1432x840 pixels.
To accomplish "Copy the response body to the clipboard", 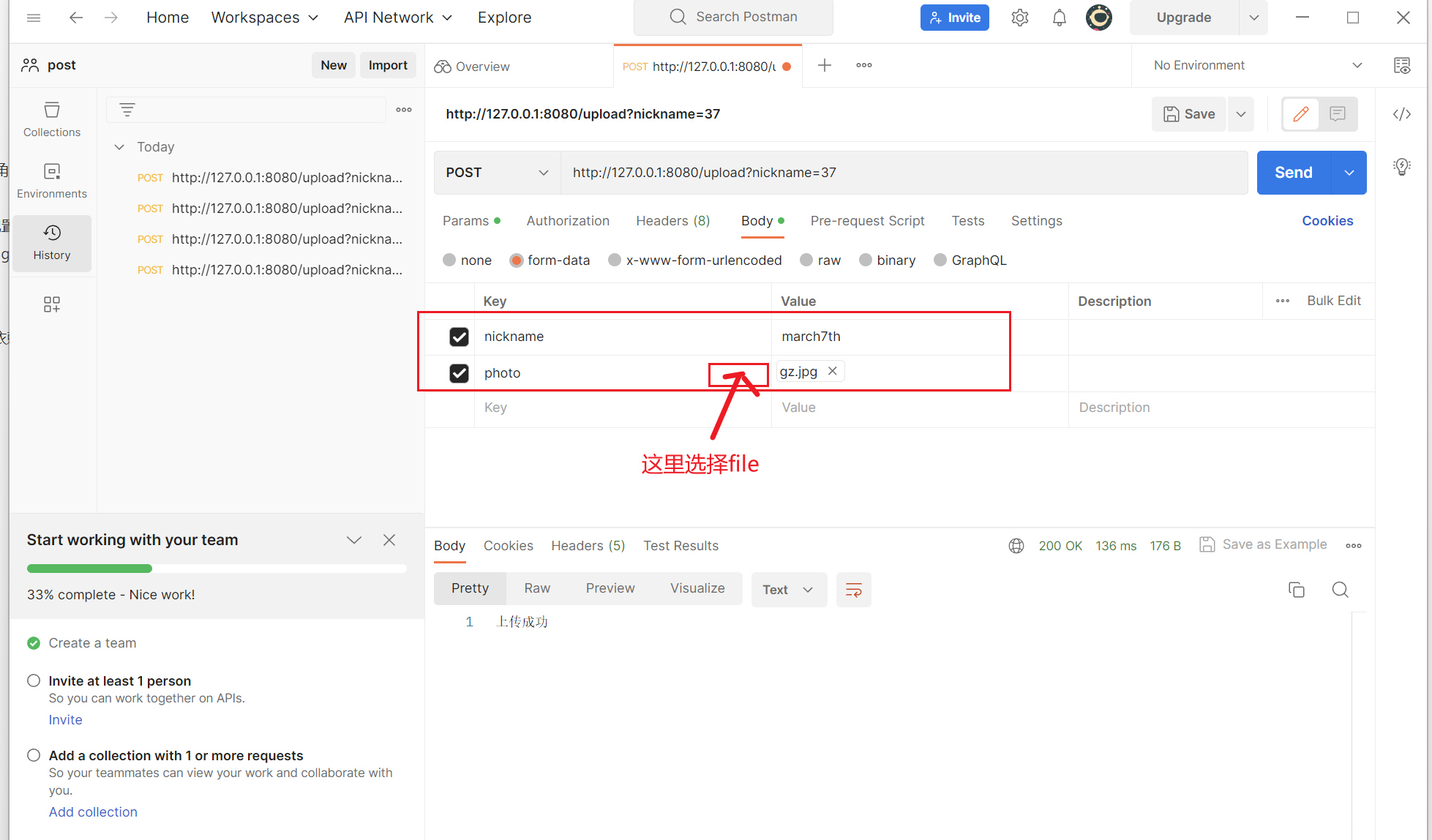I will click(x=1296, y=590).
